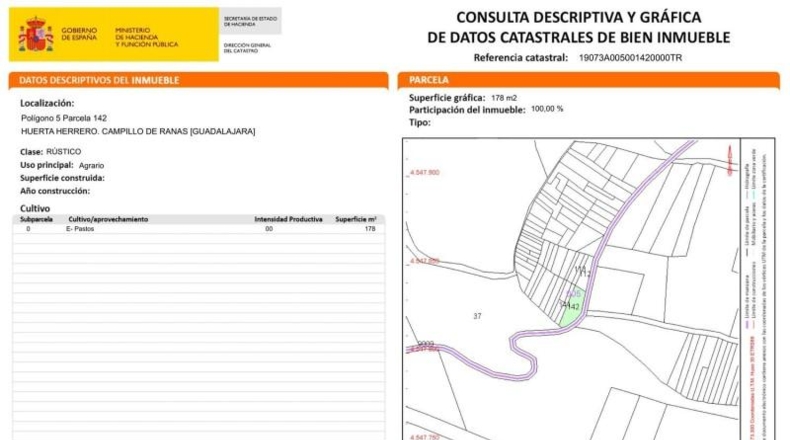790x440 pixels.
Task: Click the '4.547.900' coordinate label on map
Action: coord(425,172)
